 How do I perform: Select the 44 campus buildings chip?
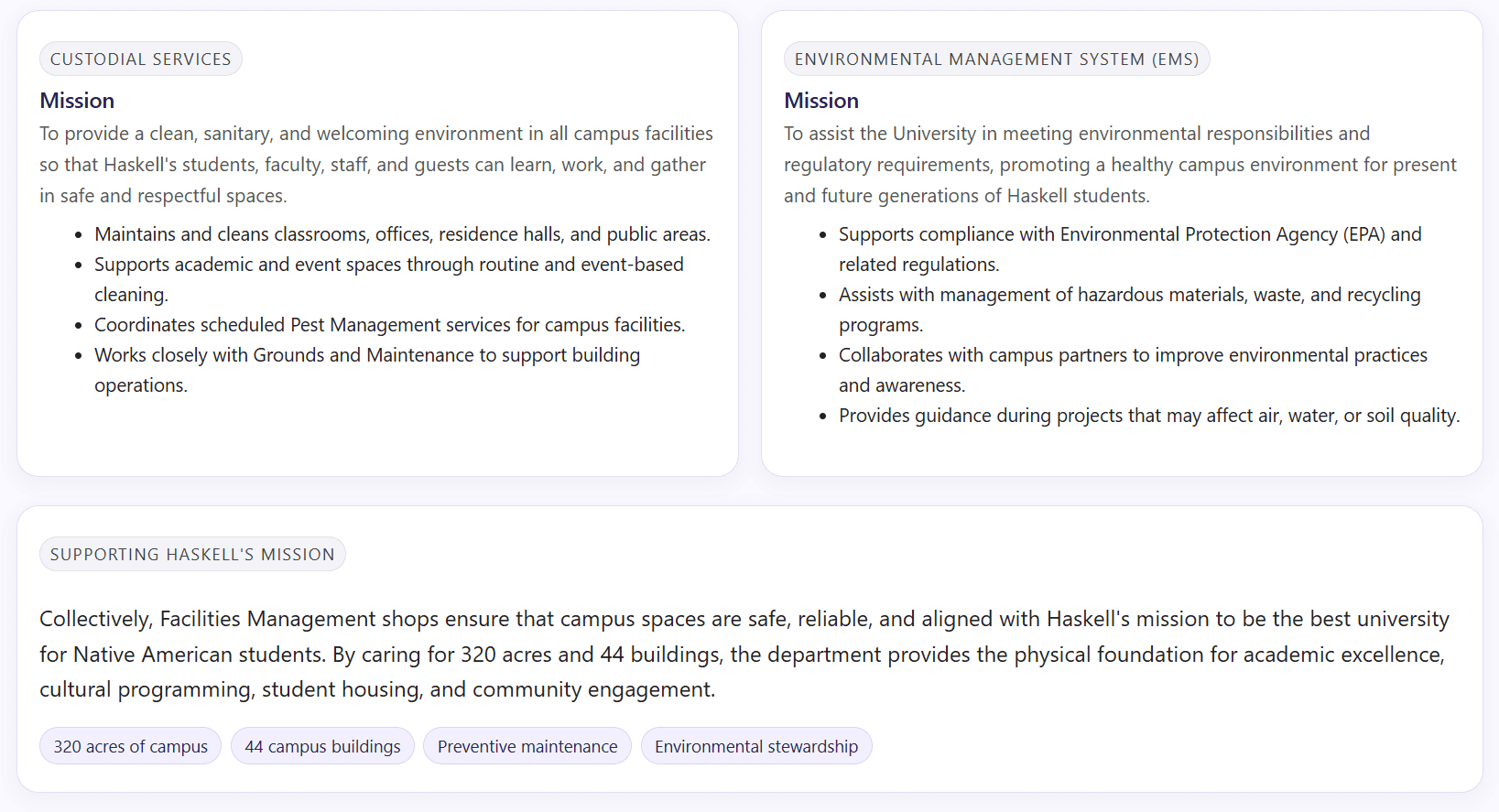(x=322, y=747)
